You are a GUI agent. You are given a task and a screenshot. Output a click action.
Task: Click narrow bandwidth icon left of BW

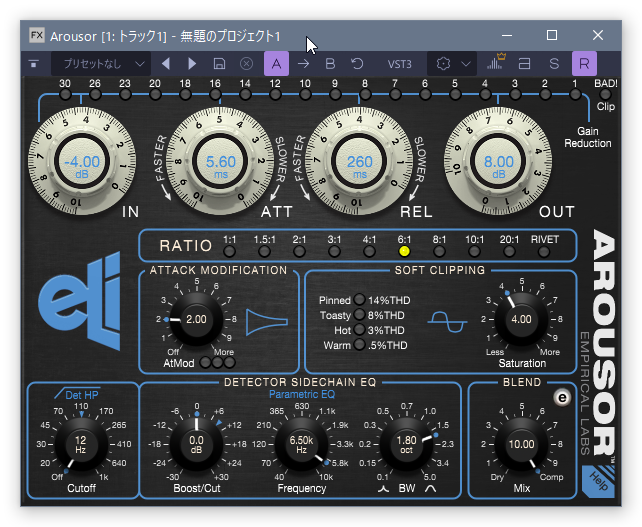[383, 489]
